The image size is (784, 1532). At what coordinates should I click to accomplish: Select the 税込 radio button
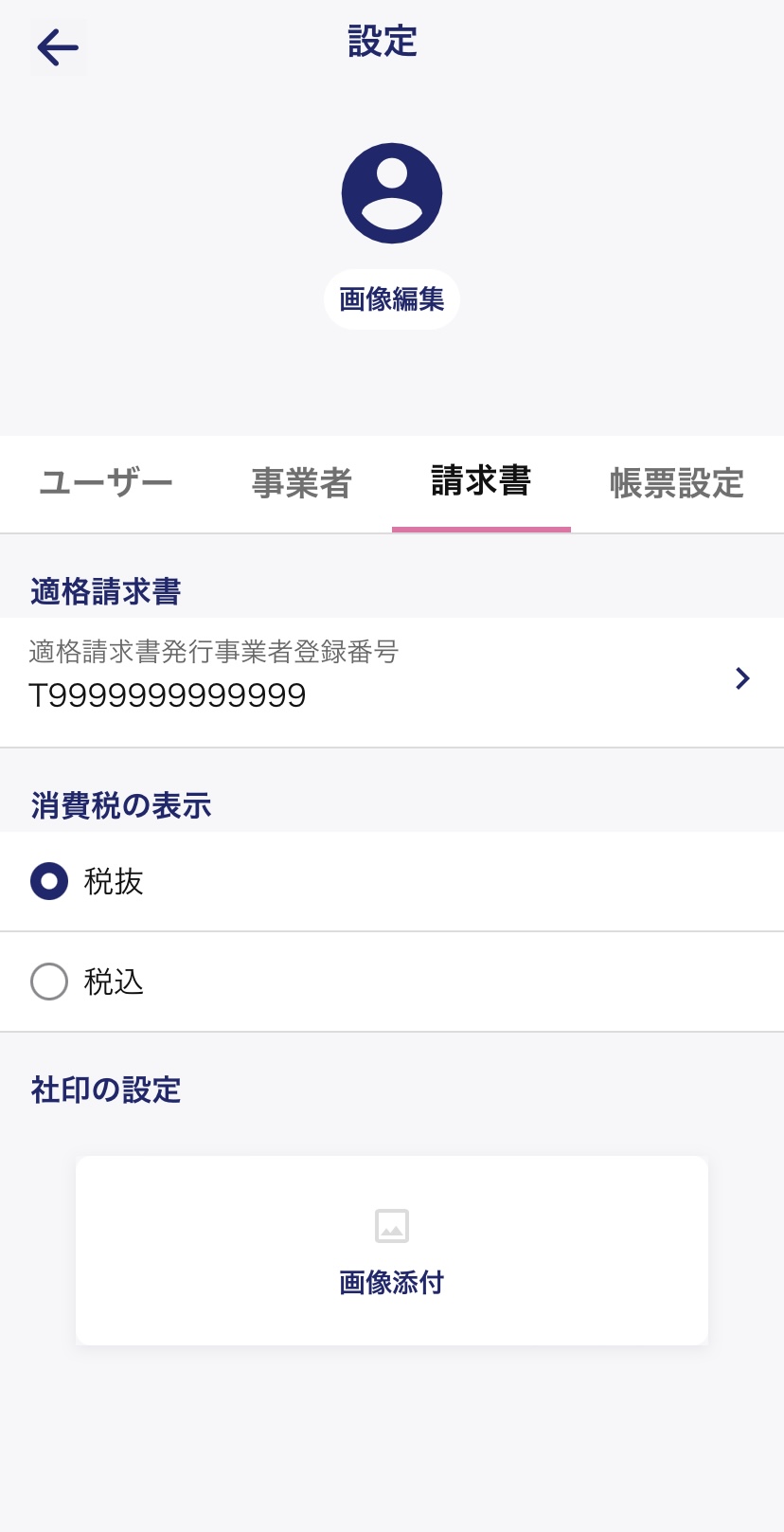pos(49,982)
